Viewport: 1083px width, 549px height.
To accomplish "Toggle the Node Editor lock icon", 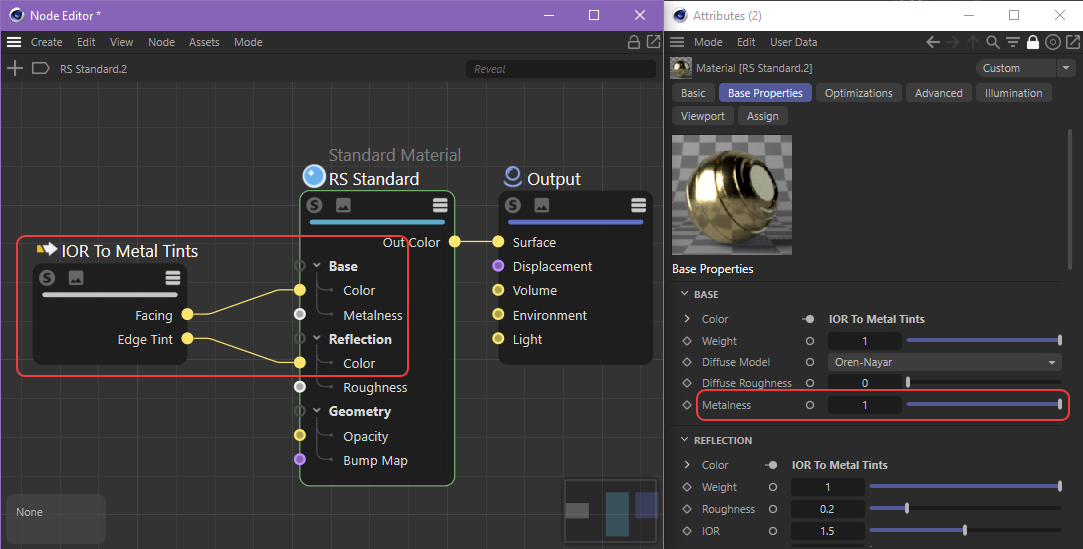I will pyautogui.click(x=633, y=42).
